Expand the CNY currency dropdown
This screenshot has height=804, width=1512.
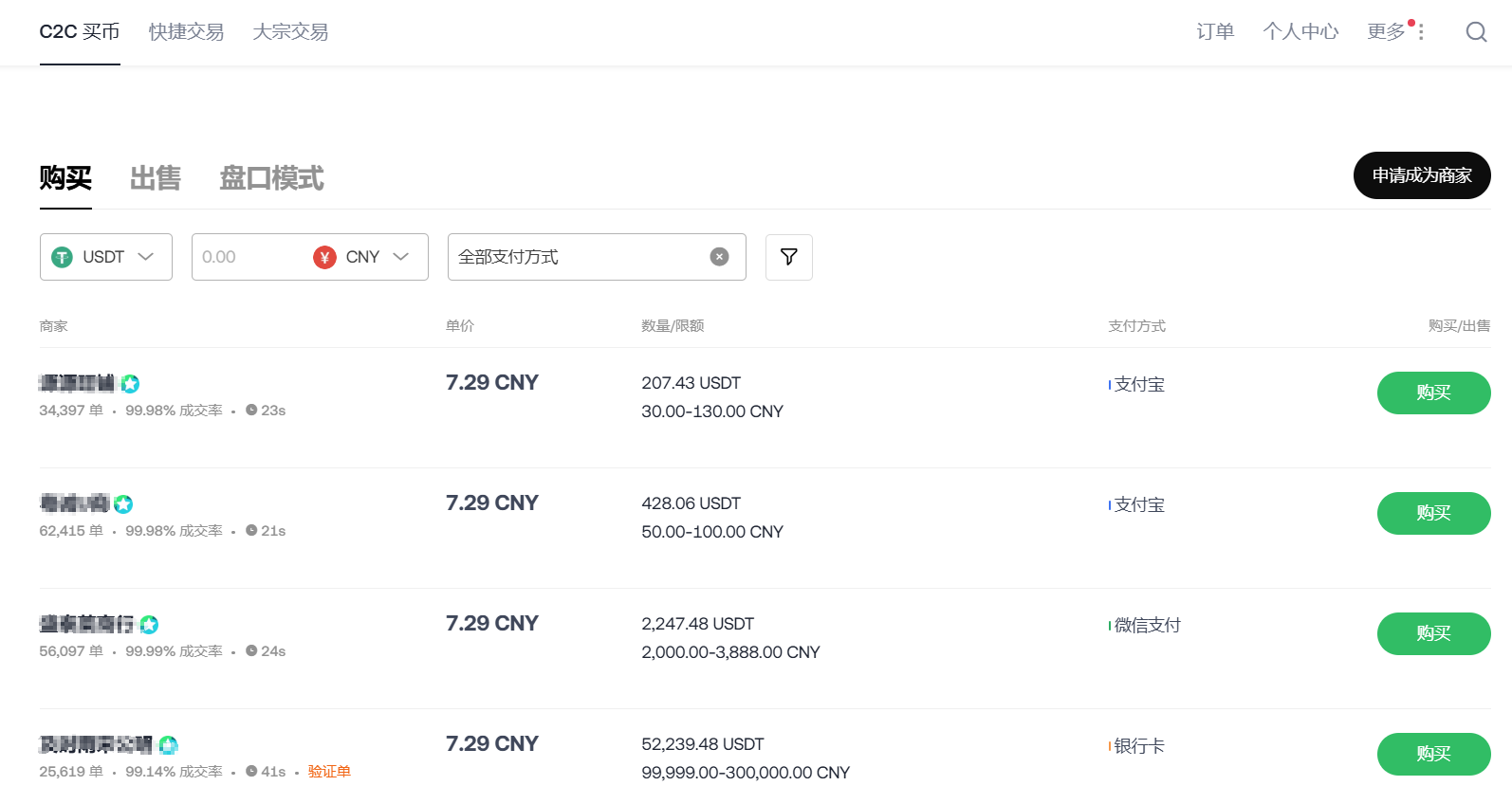click(400, 257)
